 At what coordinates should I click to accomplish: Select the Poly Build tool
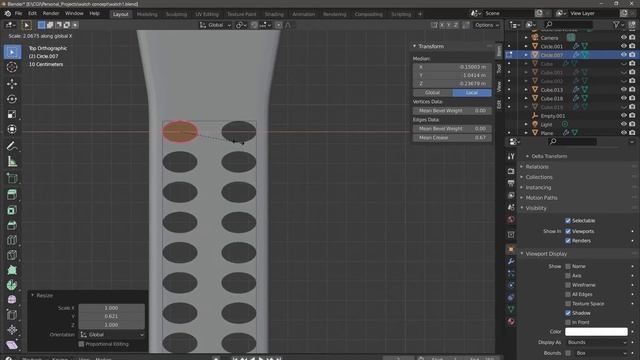click(12, 270)
